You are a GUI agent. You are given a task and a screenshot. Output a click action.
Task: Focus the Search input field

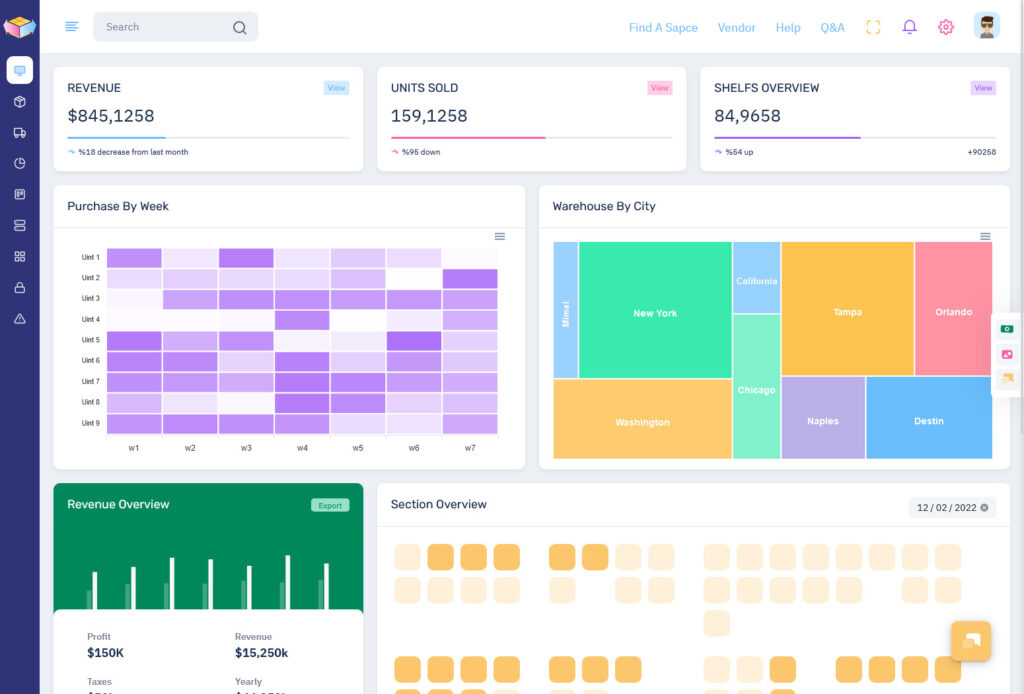(x=176, y=27)
